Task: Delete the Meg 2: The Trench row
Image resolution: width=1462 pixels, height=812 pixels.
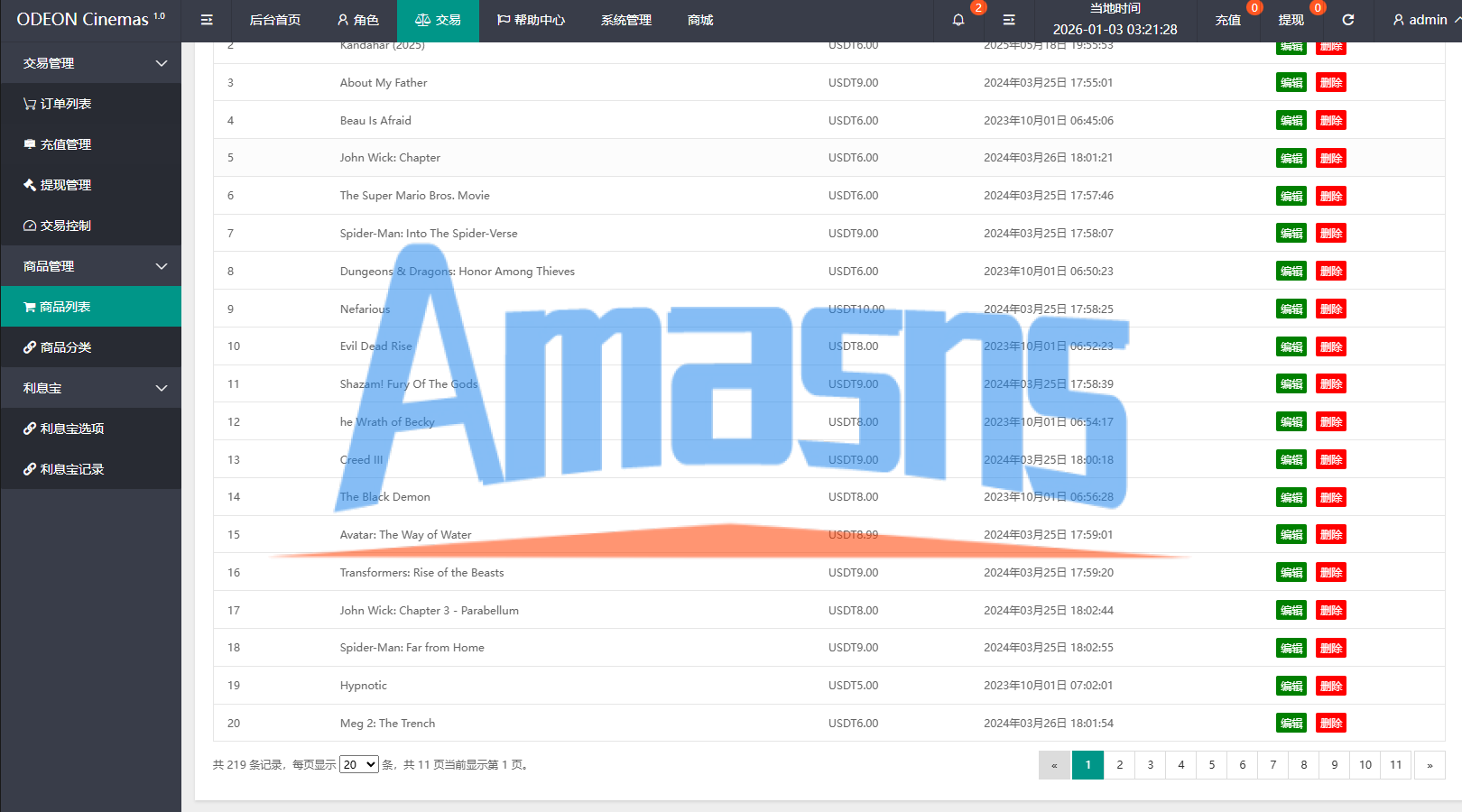Action: tap(1331, 723)
